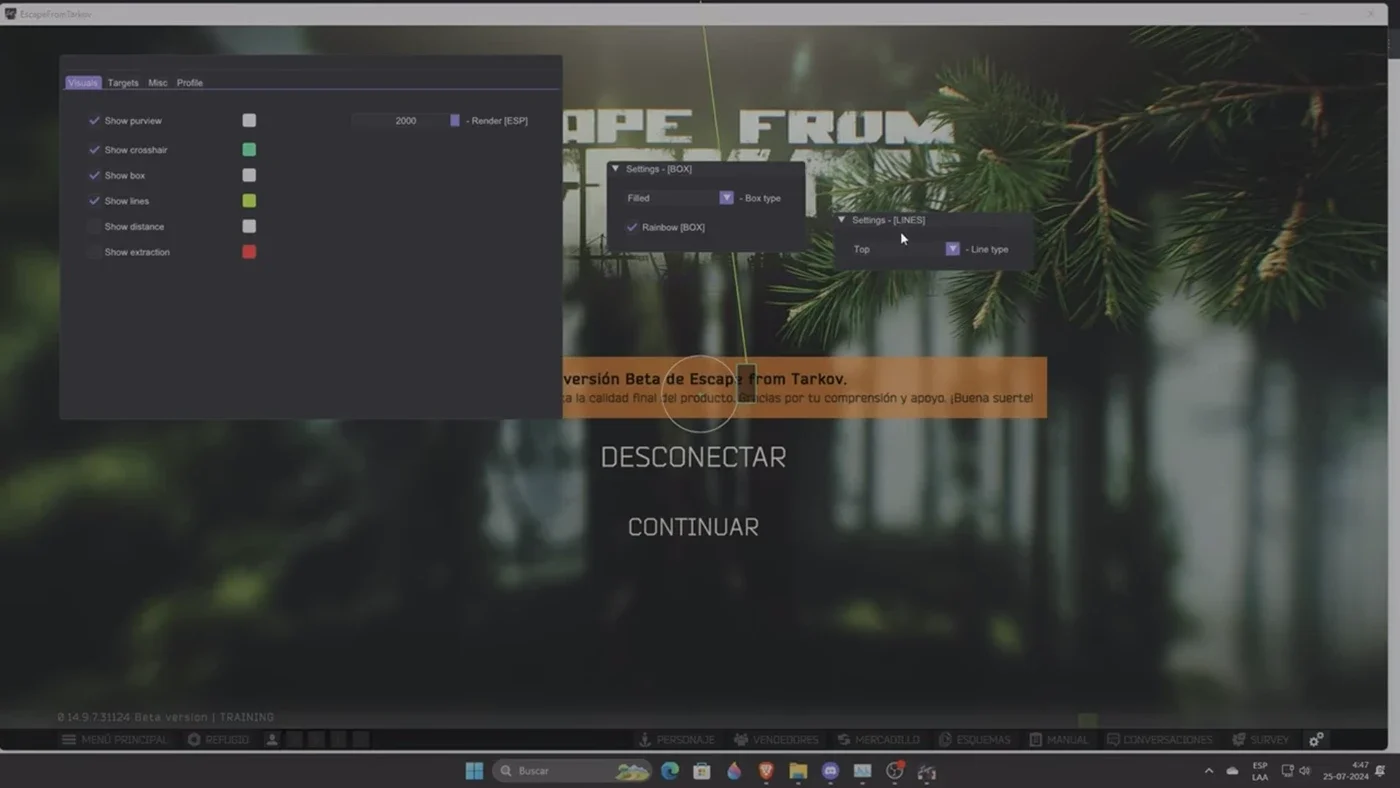1400x788 pixels.
Task: Open OBS Studio from the taskbar
Action: pos(895,771)
